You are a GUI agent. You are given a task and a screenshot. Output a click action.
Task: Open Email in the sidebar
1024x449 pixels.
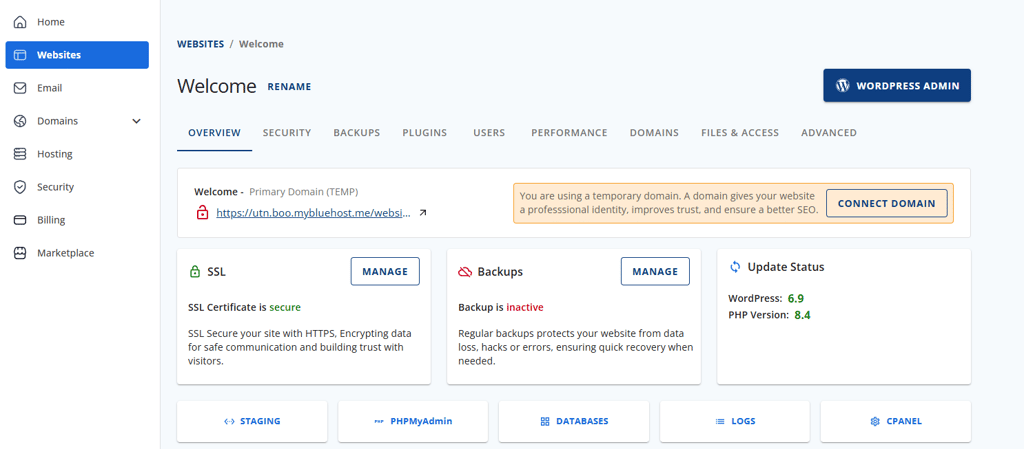(x=77, y=88)
